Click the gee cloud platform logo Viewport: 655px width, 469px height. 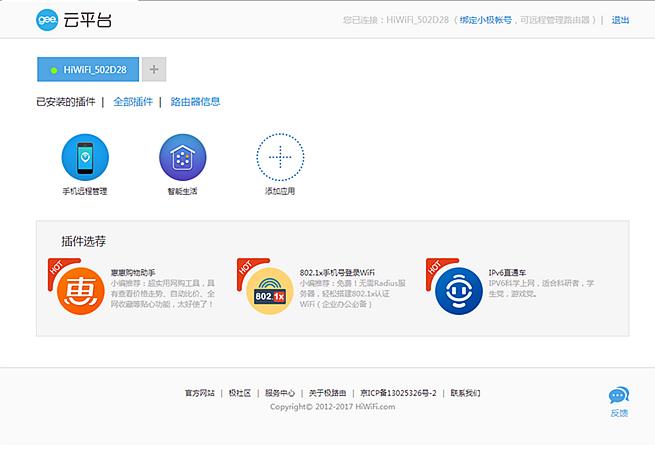[x=47, y=20]
